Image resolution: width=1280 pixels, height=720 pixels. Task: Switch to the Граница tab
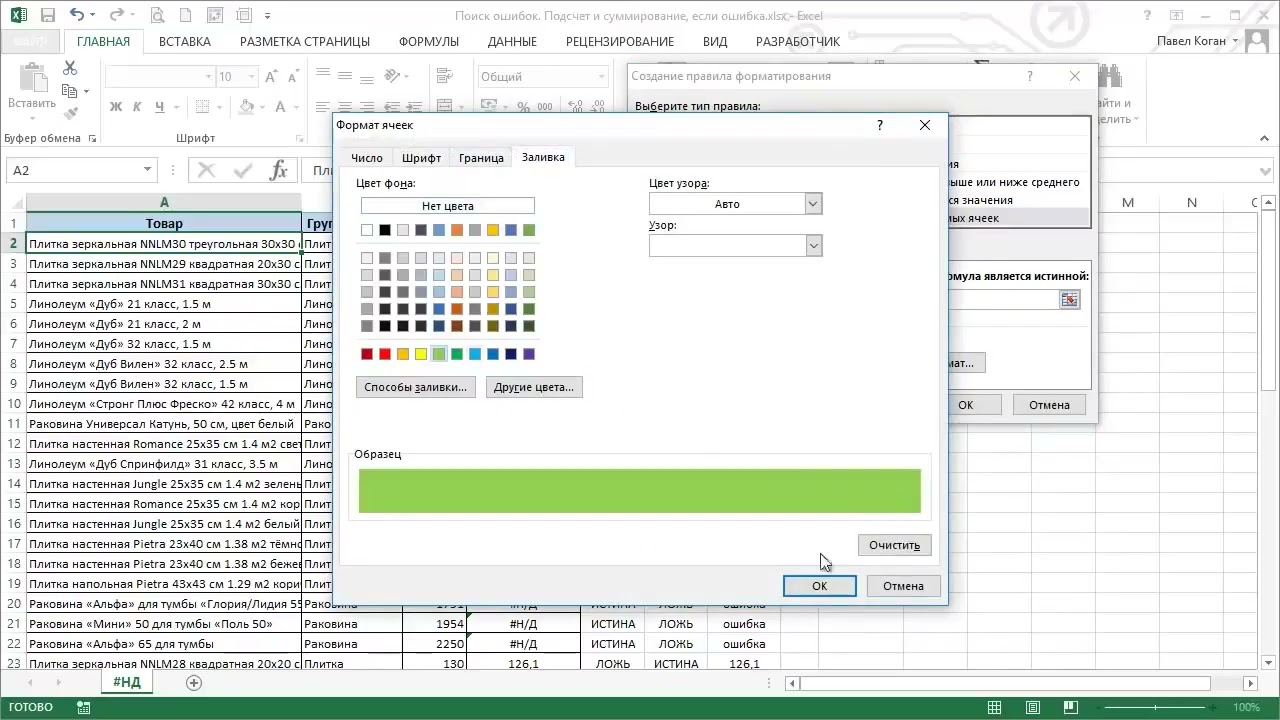(481, 158)
